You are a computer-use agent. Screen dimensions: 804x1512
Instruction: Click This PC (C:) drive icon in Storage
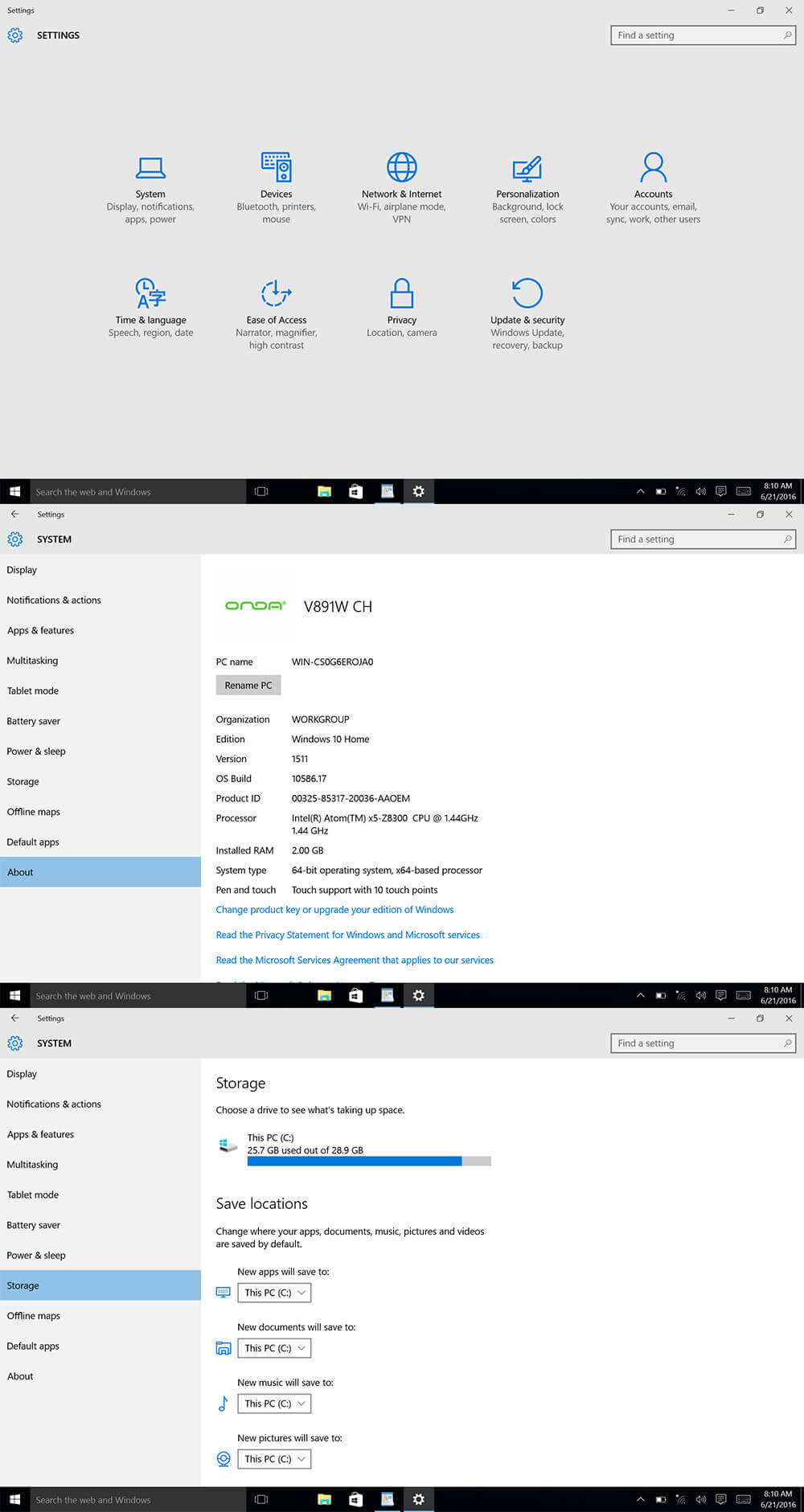(x=228, y=1145)
